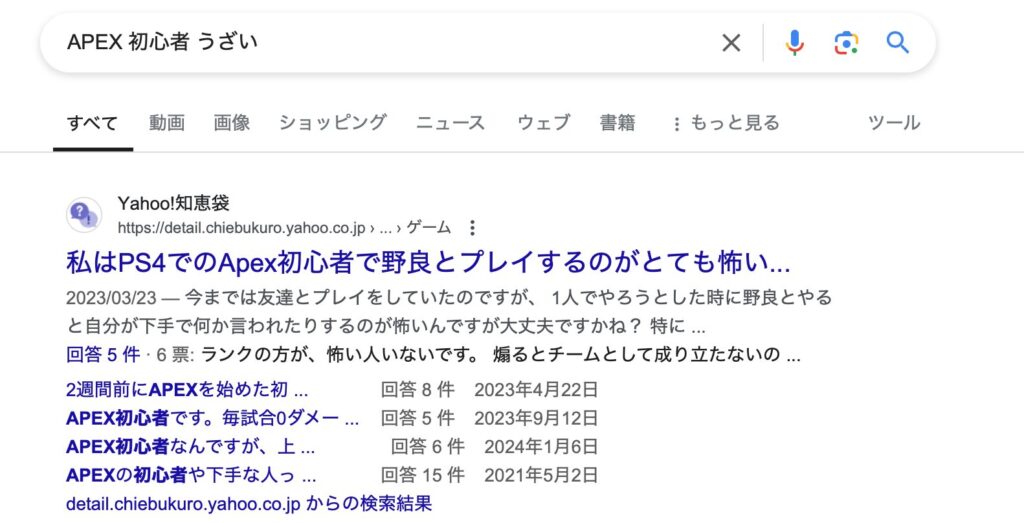Screen dimensions: 1024x523
Task: Click the blue magnifying glass search icon
Action: pos(898,42)
